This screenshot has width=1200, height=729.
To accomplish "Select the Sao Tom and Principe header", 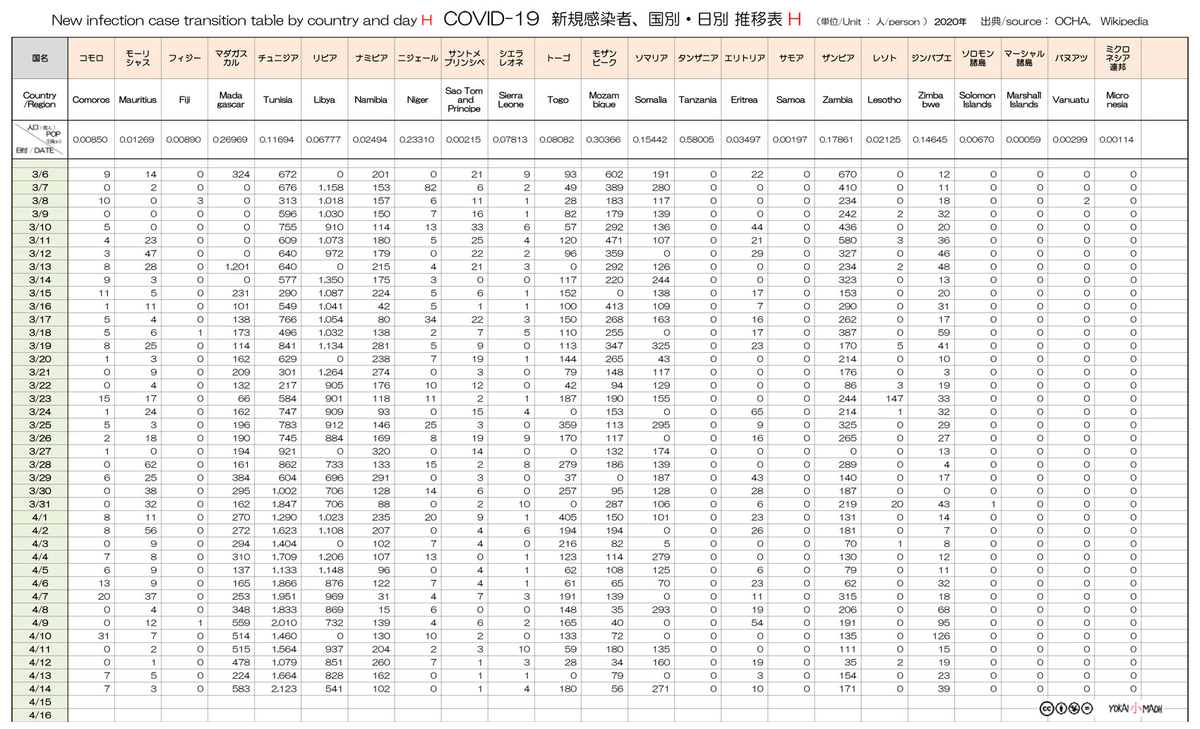I will click(x=465, y=100).
